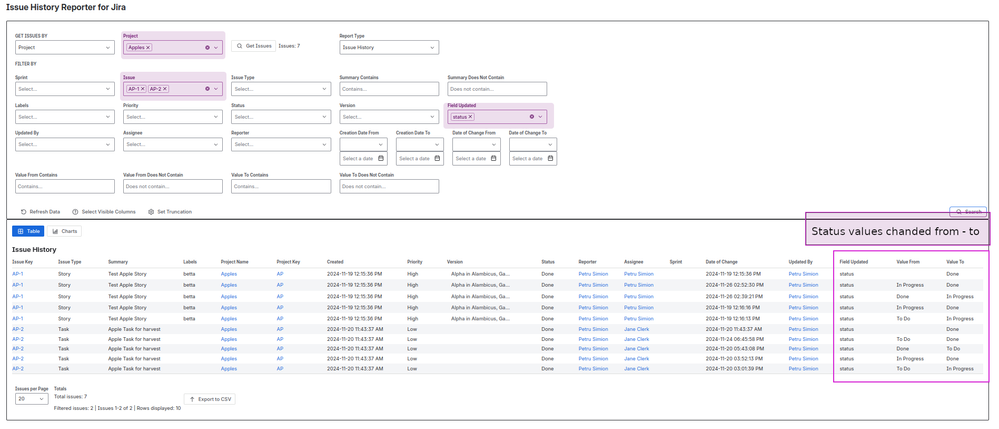Remove the AP-1 chip from Issue filter

click(143, 89)
